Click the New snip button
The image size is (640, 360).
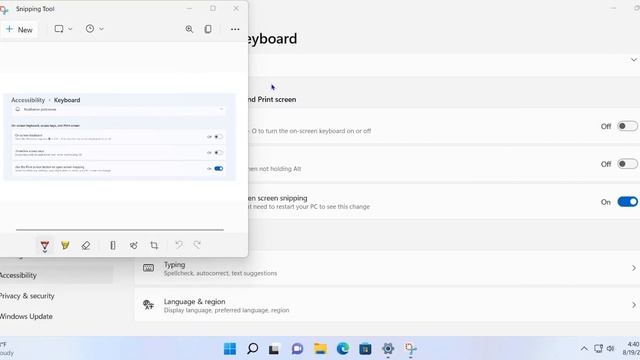(19, 29)
